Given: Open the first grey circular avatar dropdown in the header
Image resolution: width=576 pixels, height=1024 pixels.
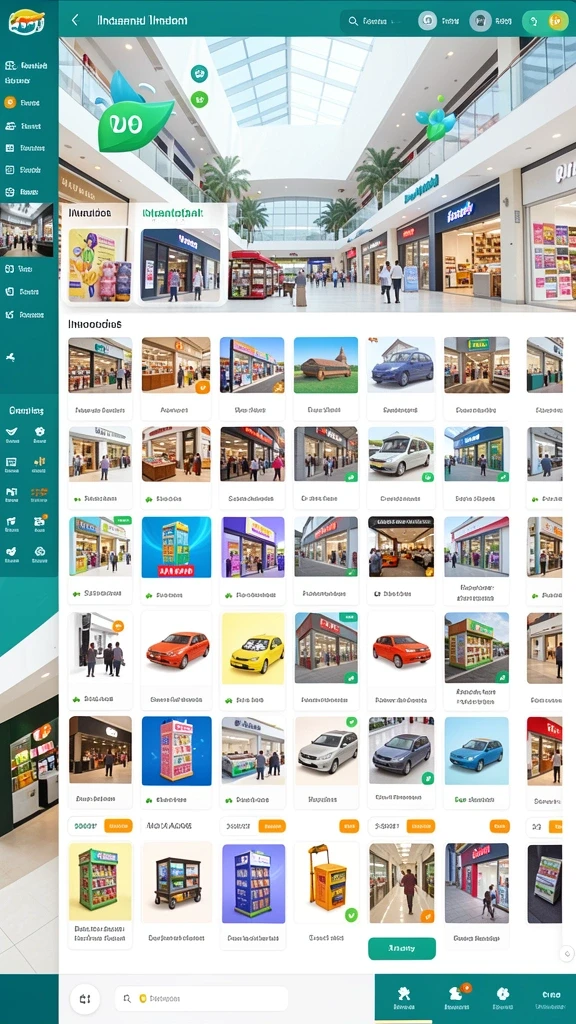Looking at the screenshot, I should pyautogui.click(x=427, y=21).
